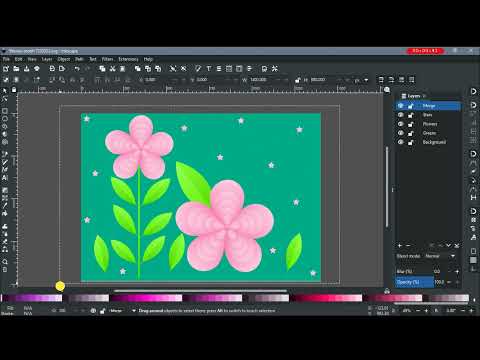
Task: Hide the Background layer
Action: pyautogui.click(x=401, y=142)
